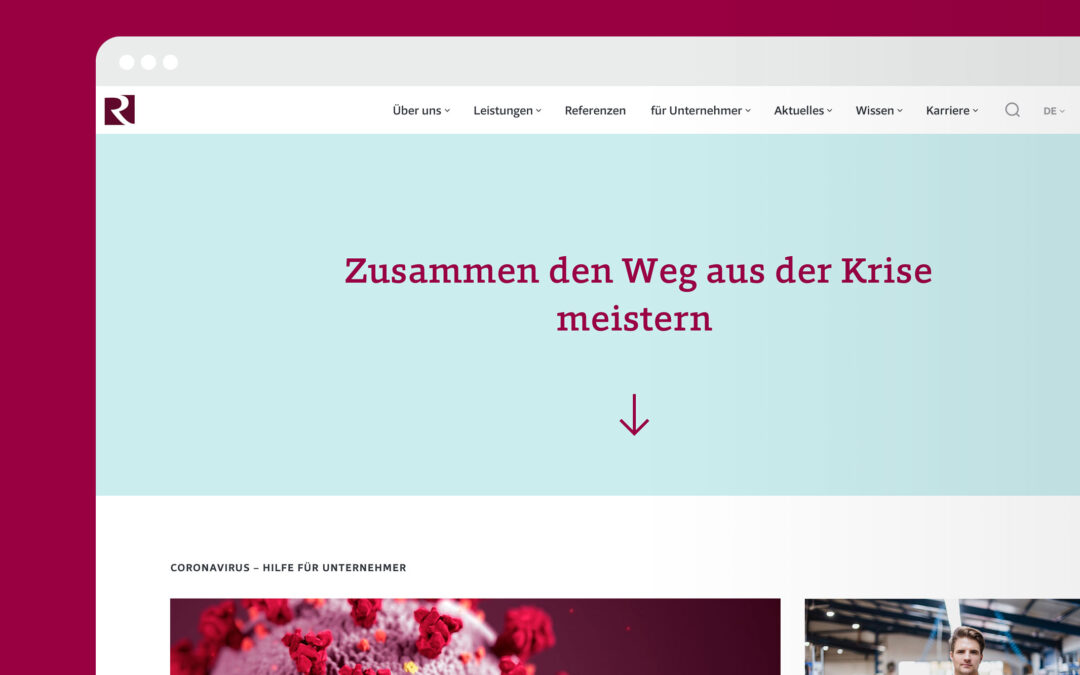Click the middle mock browser window dot
1080x675 pixels.
coord(148,63)
